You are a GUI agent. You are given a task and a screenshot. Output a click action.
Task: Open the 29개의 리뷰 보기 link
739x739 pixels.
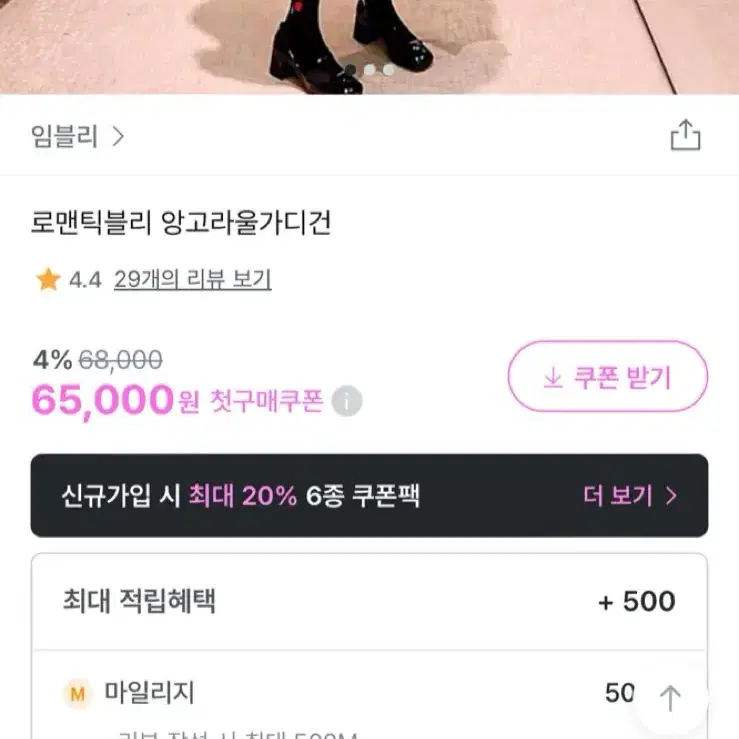193,279
